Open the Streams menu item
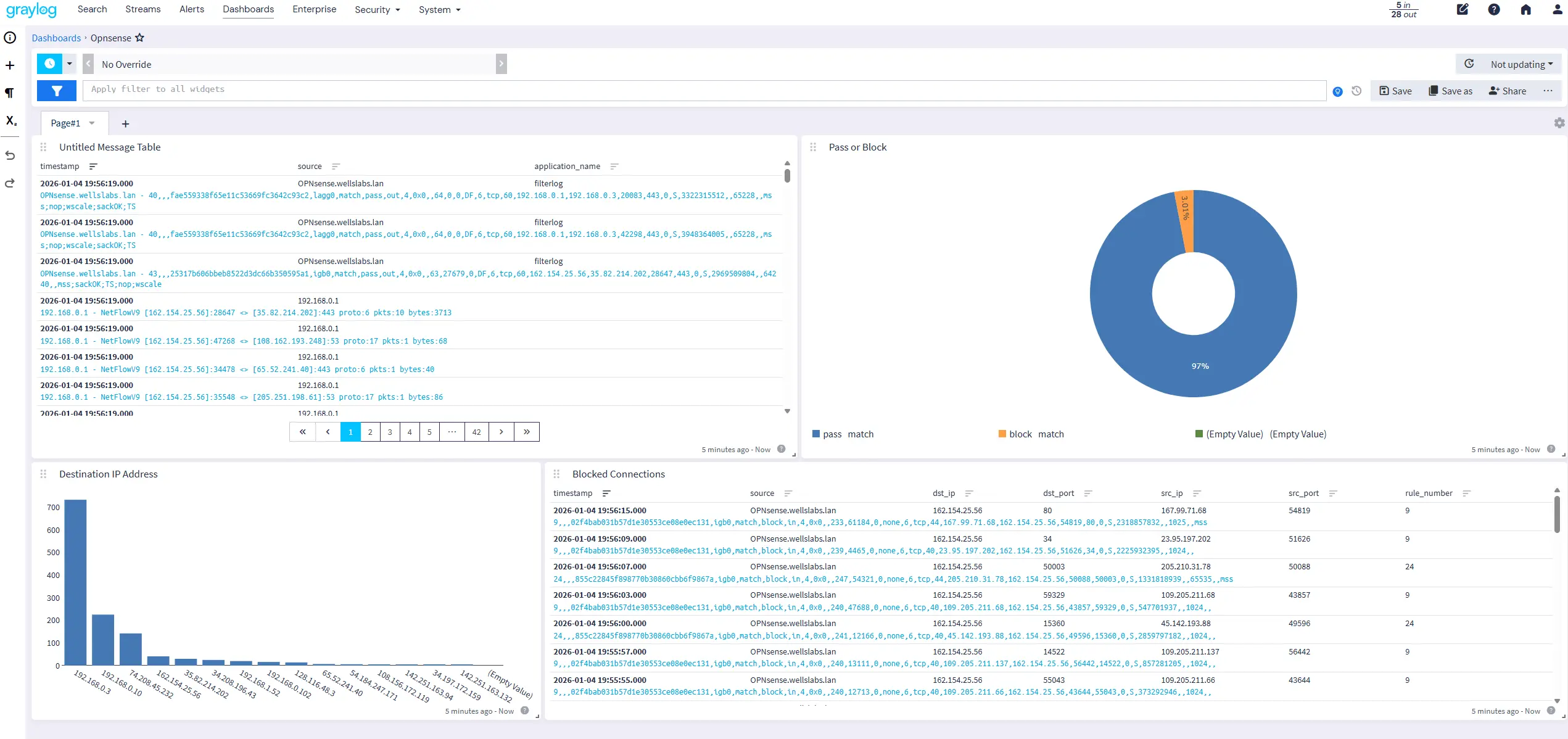This screenshot has height=739, width=1568. [143, 9]
